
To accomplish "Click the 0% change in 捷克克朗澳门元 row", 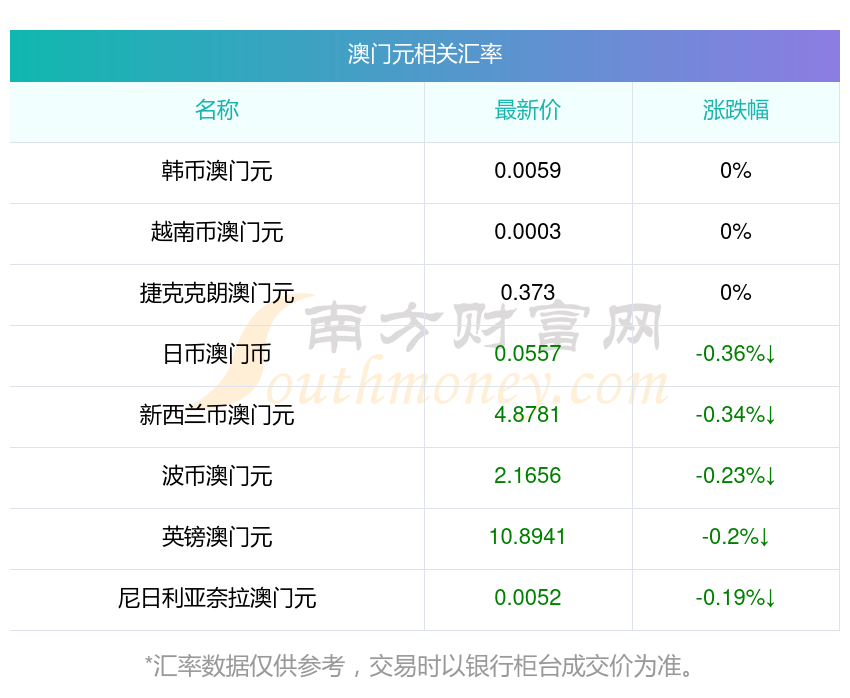I will [736, 293].
